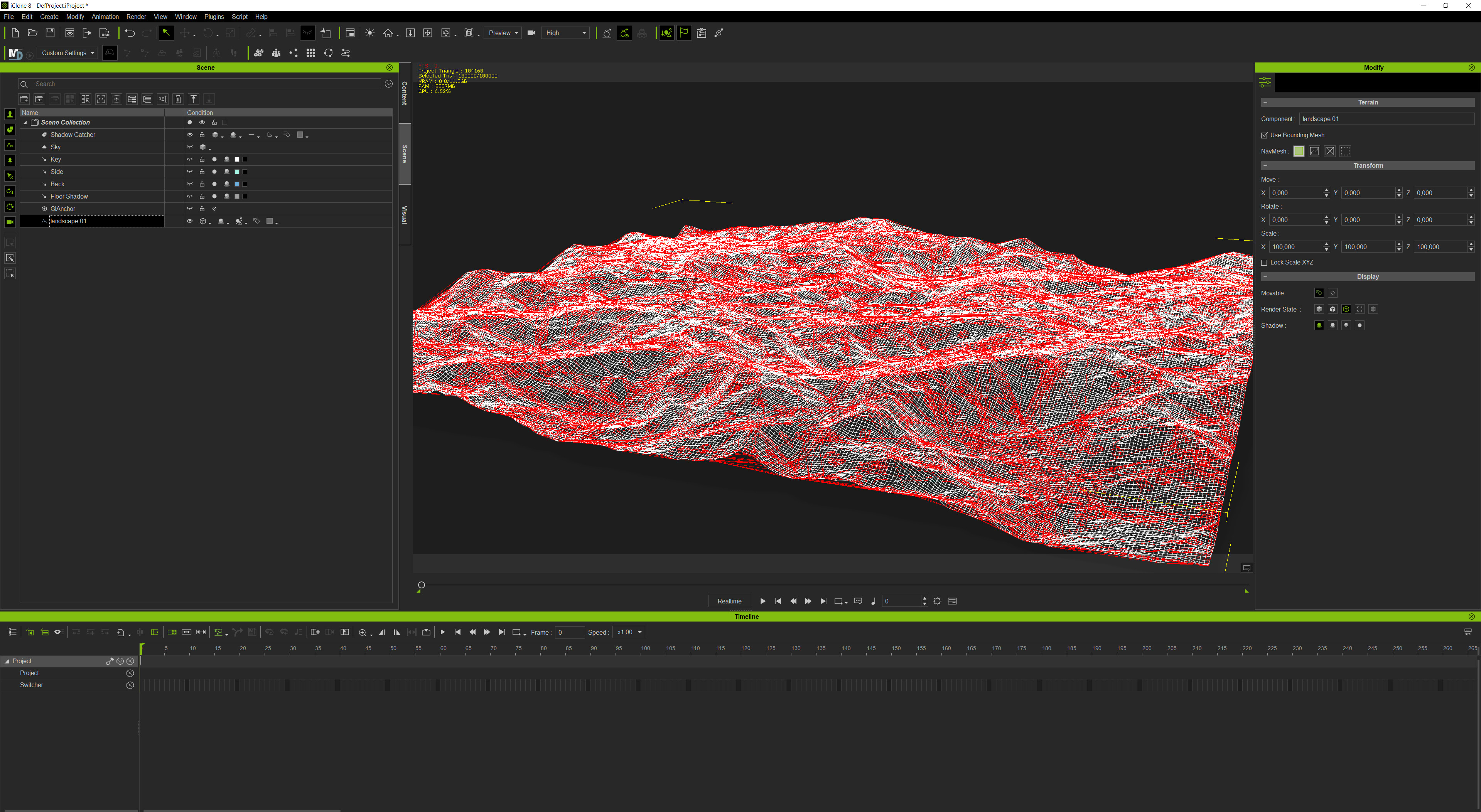Open the Plugins menu
1481x812 pixels.
(x=214, y=17)
